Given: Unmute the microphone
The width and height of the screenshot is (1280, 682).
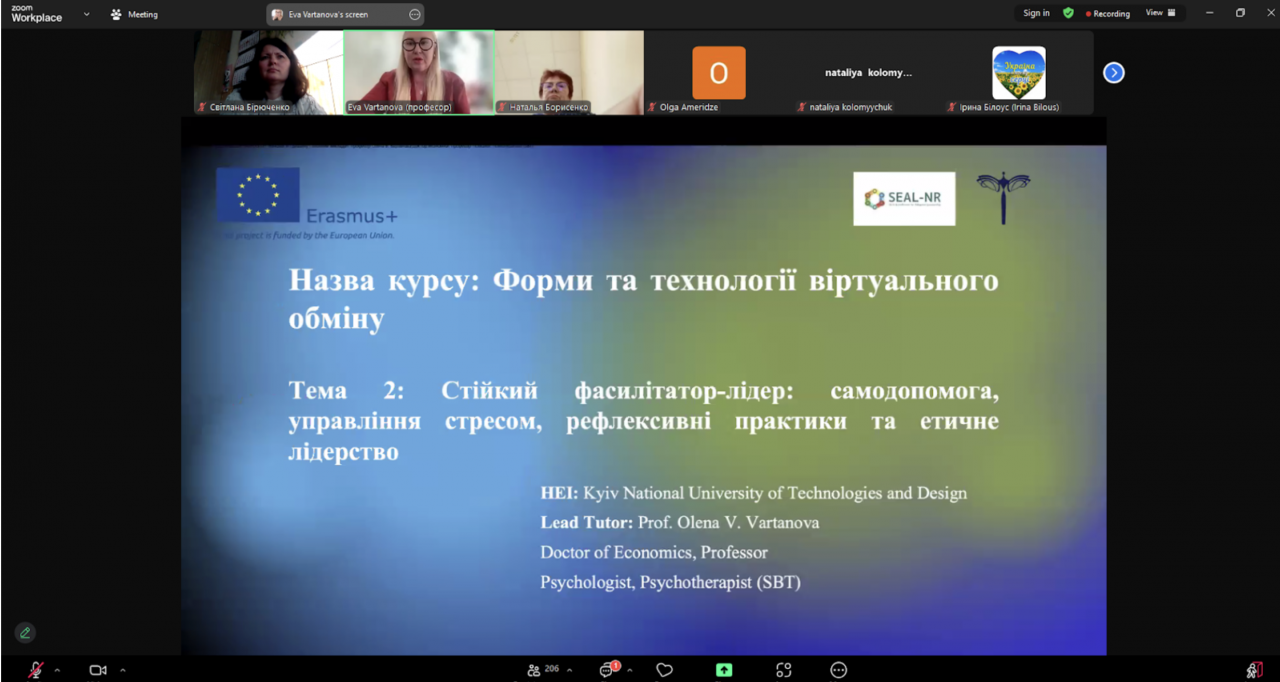Looking at the screenshot, I should tap(36, 670).
